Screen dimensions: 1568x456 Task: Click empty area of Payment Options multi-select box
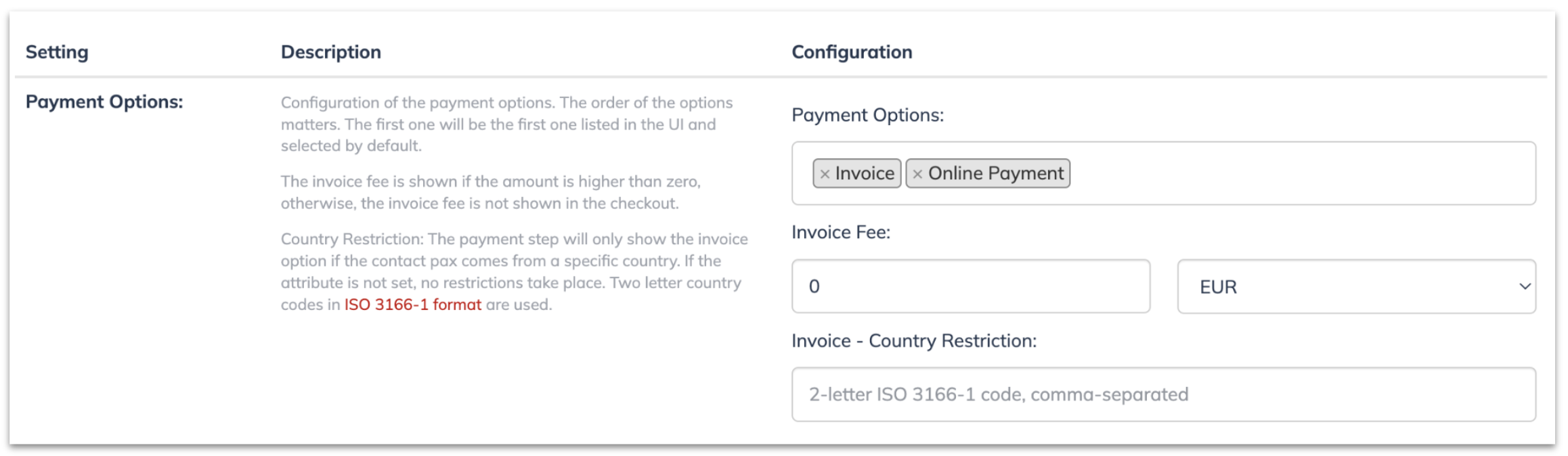(x=1300, y=173)
